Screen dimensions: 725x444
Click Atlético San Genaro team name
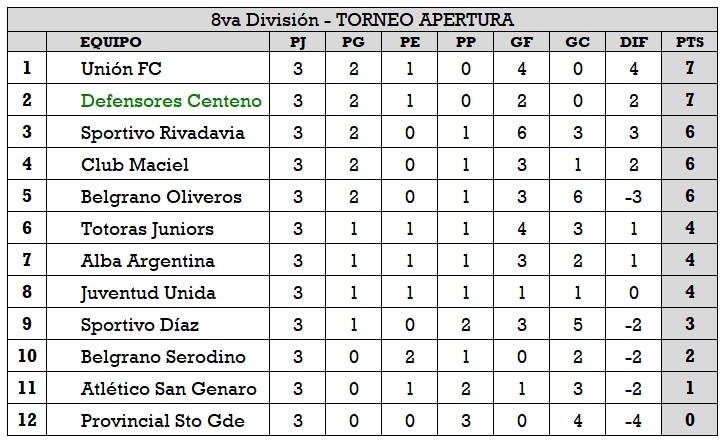[168, 389]
